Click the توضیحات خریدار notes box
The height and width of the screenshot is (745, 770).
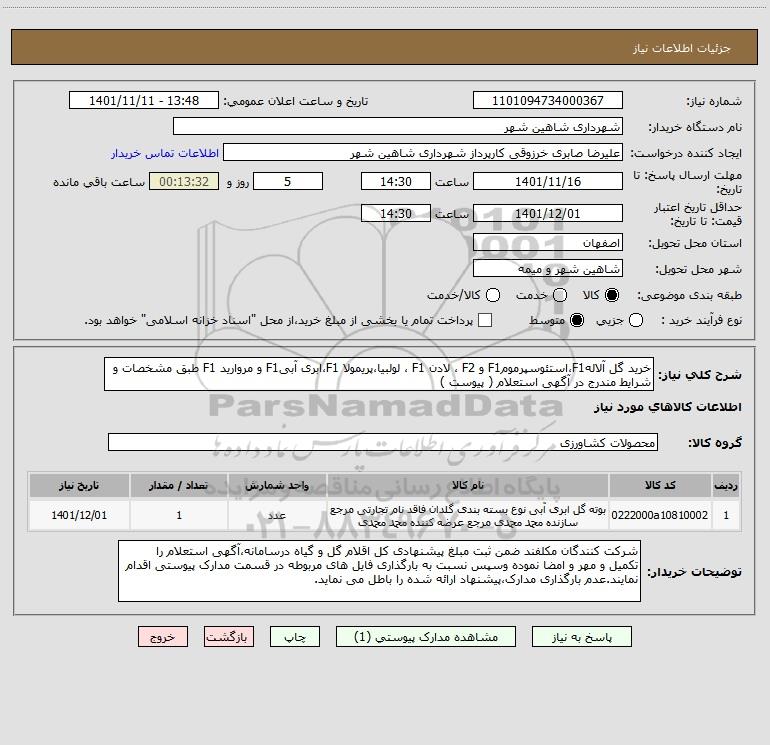tap(380, 571)
